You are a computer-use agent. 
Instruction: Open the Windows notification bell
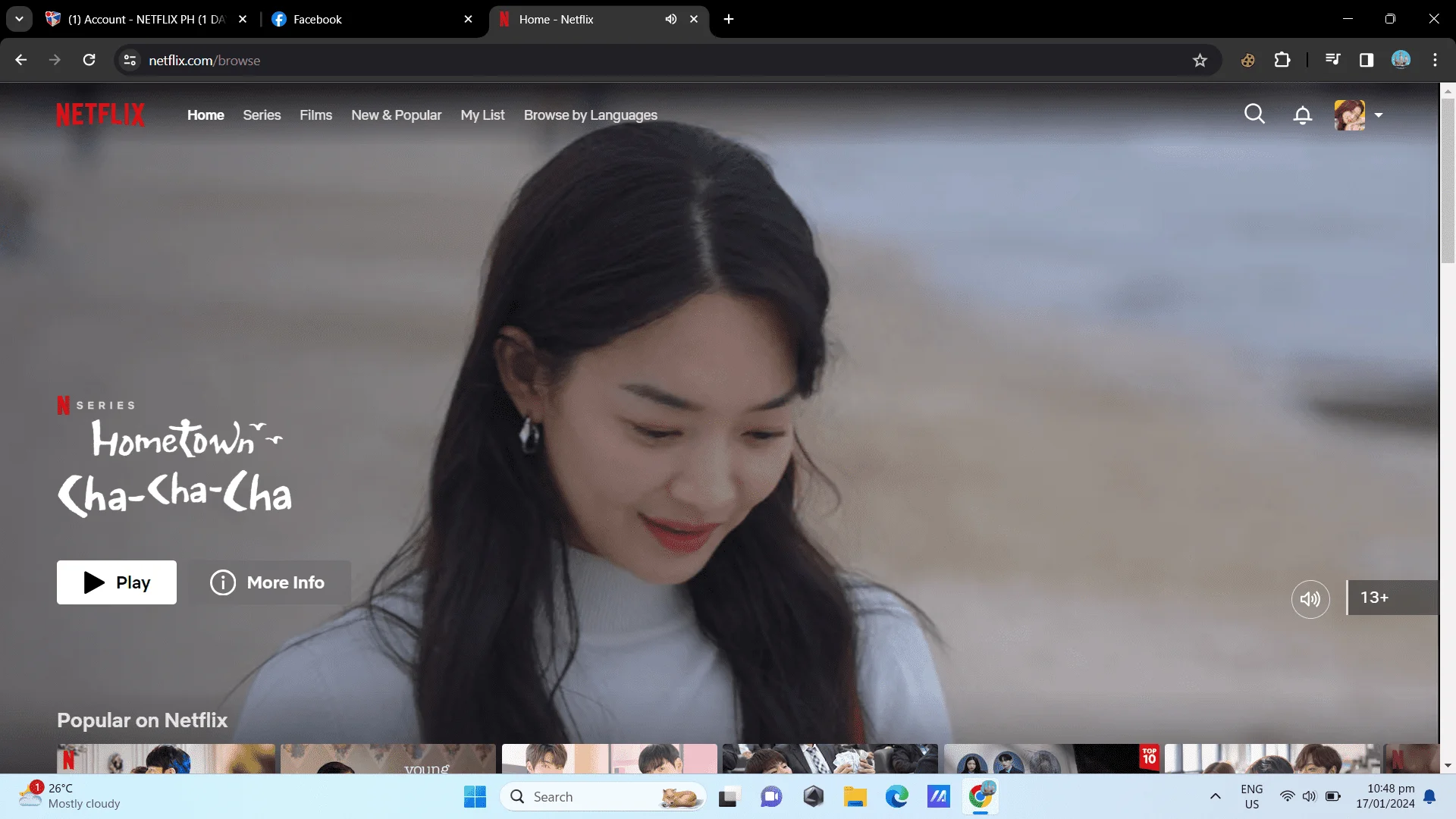[1429, 796]
